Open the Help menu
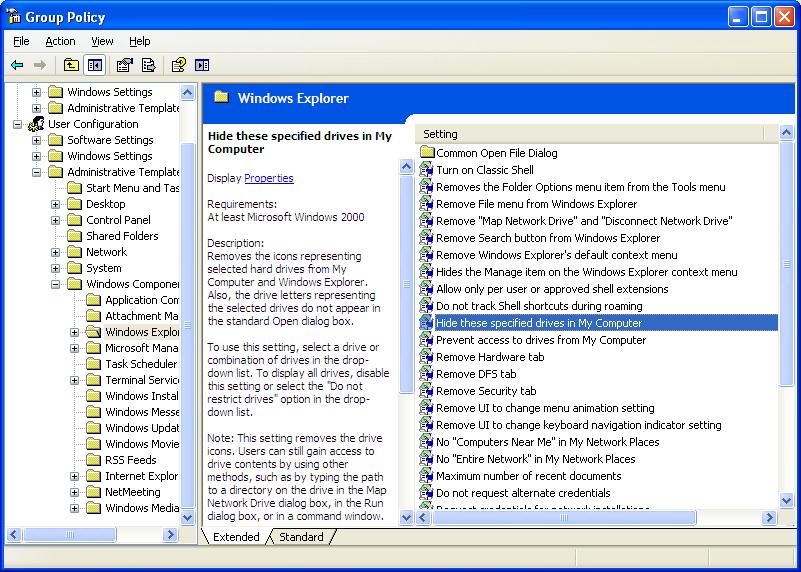 pos(139,41)
